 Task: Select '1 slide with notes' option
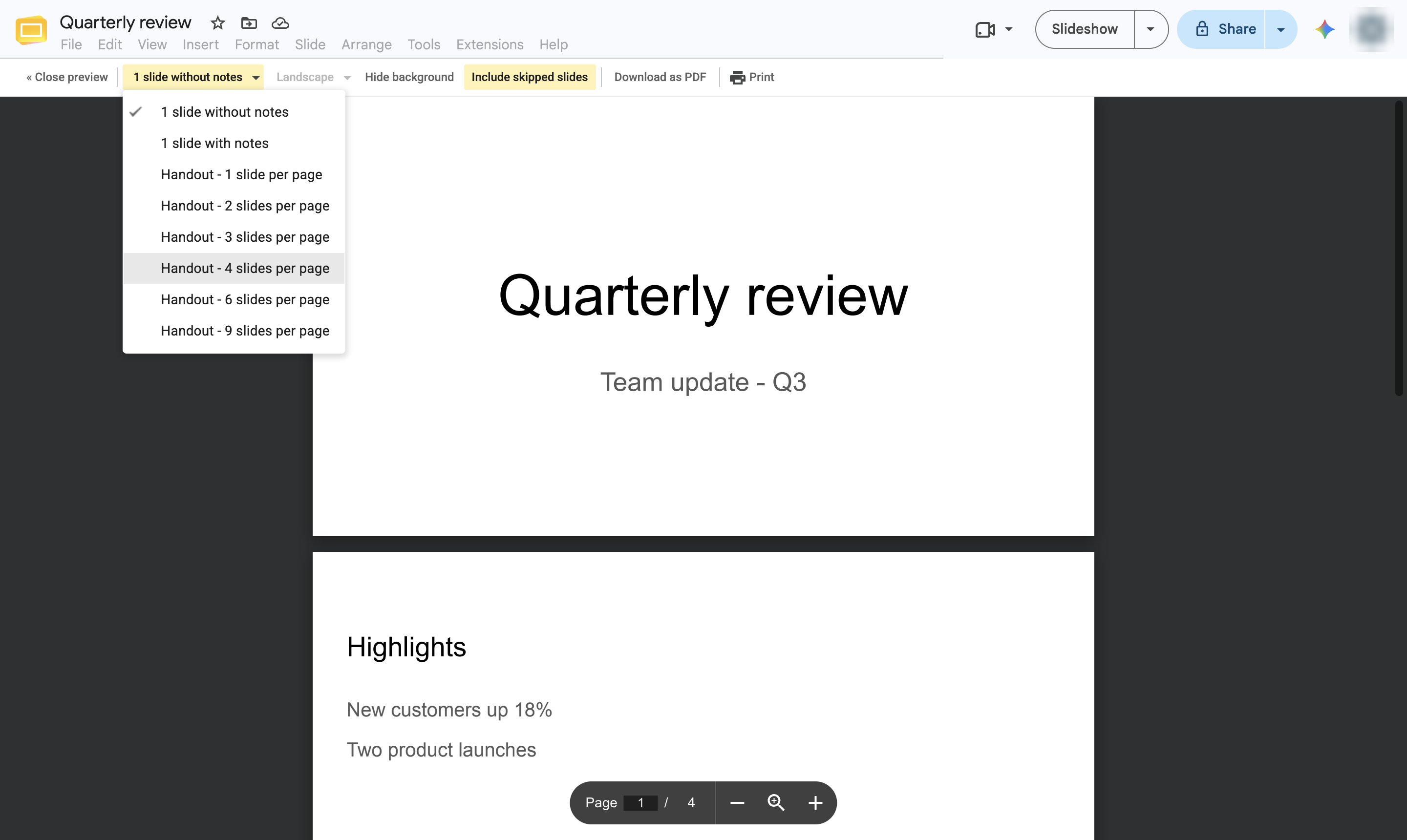coord(234,143)
